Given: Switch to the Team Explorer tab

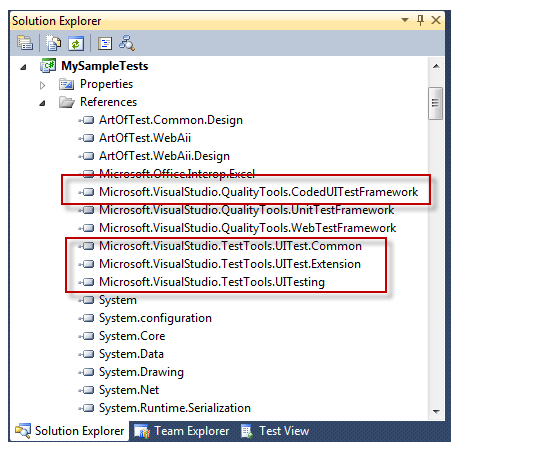Looking at the screenshot, I should pos(181,431).
